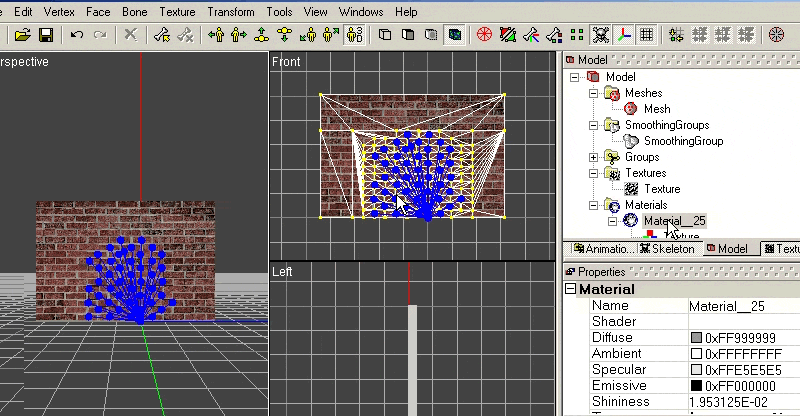Open the Help menu
This screenshot has width=800, height=416.
point(406,12)
